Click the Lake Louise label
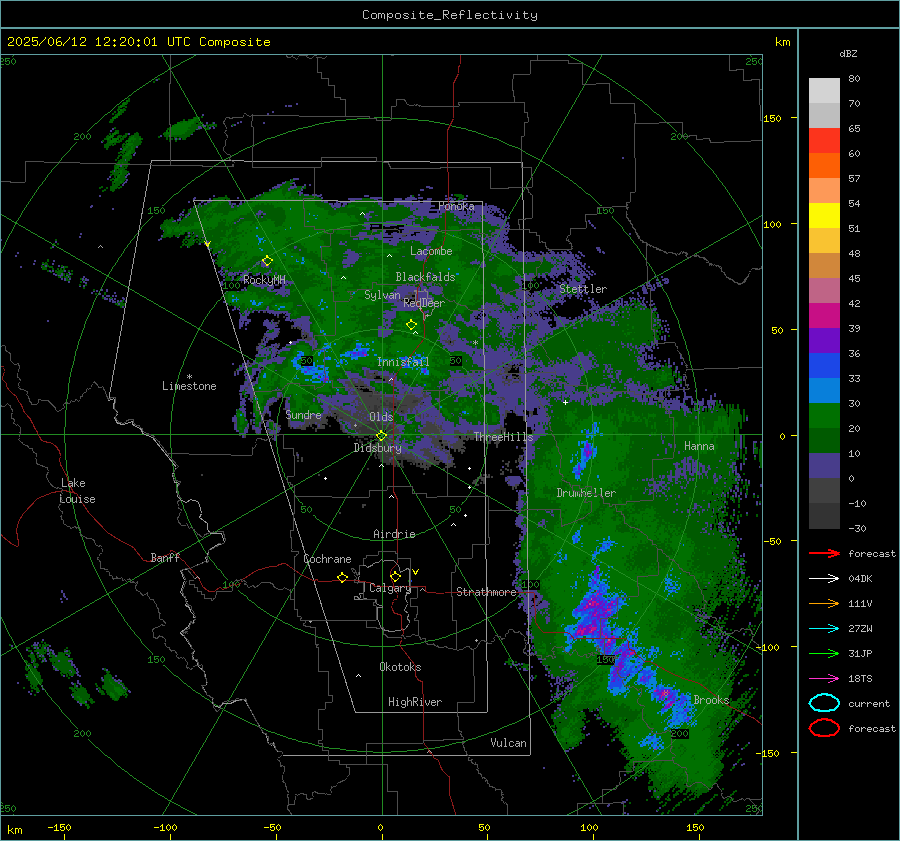The height and width of the screenshot is (841, 900). click(77, 491)
